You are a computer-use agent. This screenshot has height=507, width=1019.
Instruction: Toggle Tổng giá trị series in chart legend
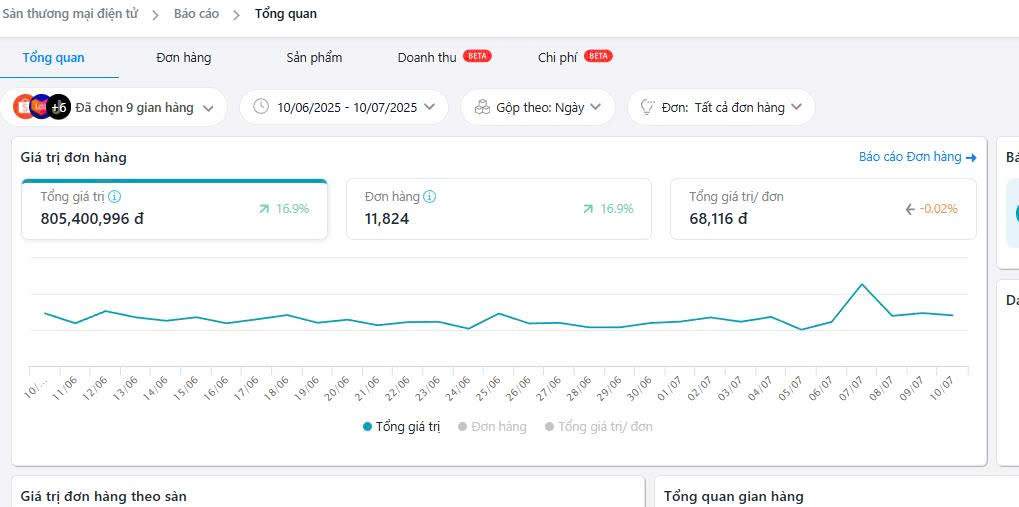401,427
